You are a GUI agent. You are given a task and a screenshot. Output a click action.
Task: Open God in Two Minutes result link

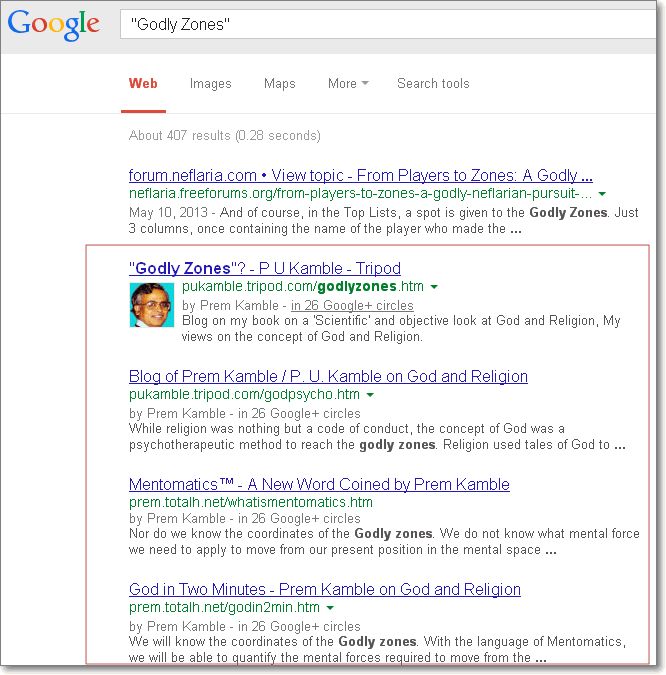[324, 590]
